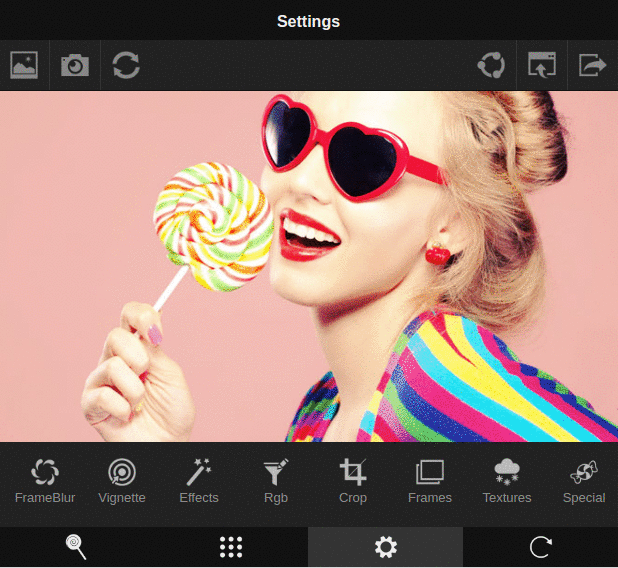Click the two-arrow sync icon
This screenshot has height=568, width=618.
click(126, 66)
